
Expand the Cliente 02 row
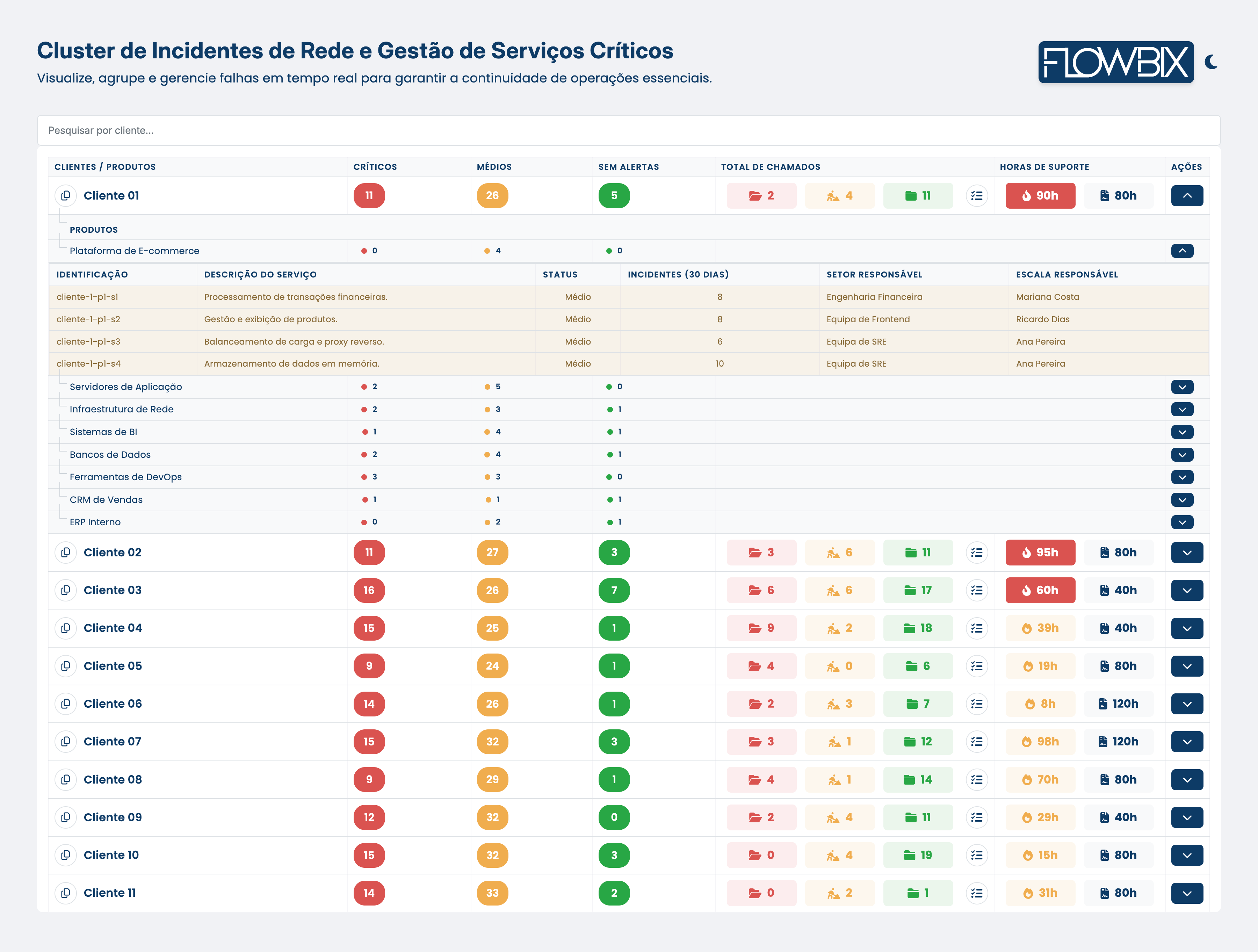1187,552
